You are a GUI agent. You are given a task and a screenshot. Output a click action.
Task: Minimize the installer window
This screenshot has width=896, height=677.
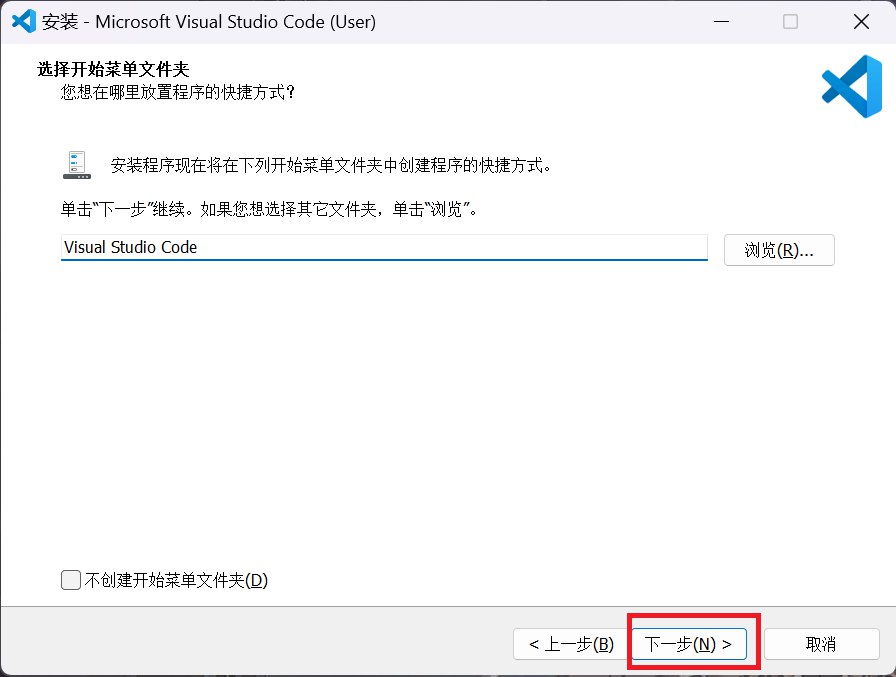(x=722, y=22)
